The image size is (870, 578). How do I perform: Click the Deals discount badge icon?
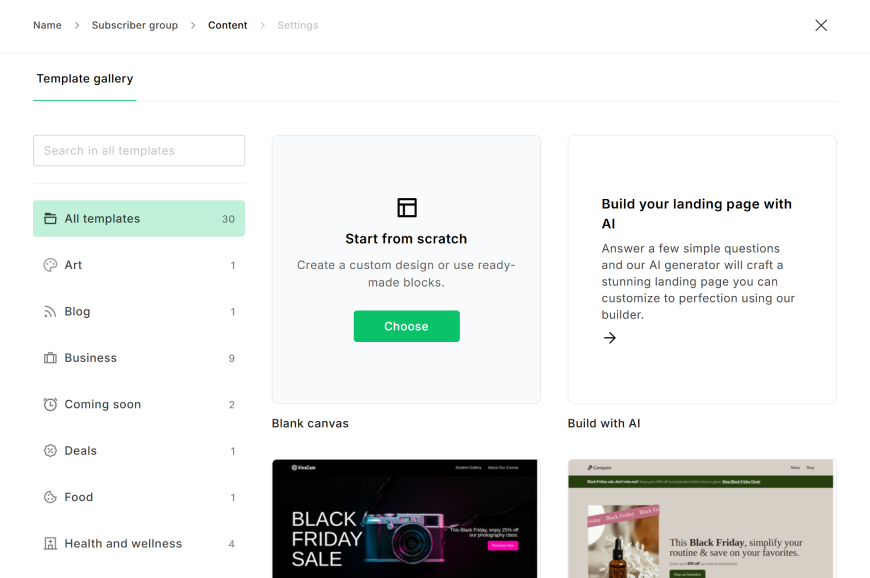(50, 450)
